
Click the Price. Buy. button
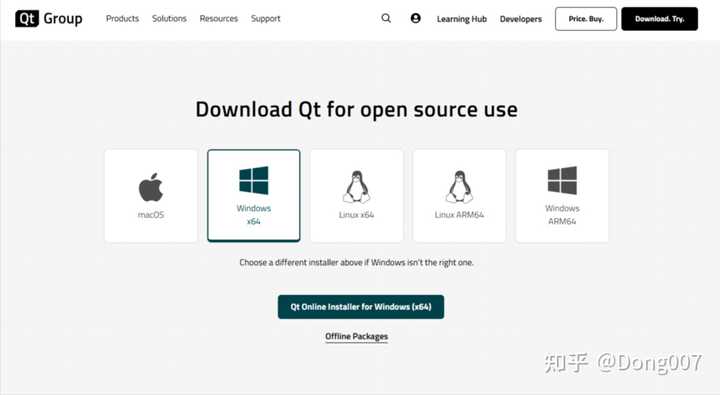tap(586, 19)
